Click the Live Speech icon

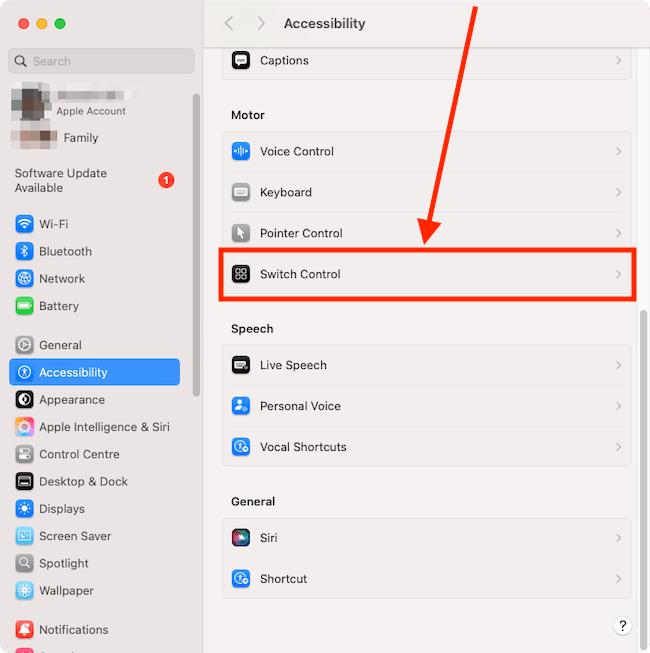pyautogui.click(x=240, y=365)
